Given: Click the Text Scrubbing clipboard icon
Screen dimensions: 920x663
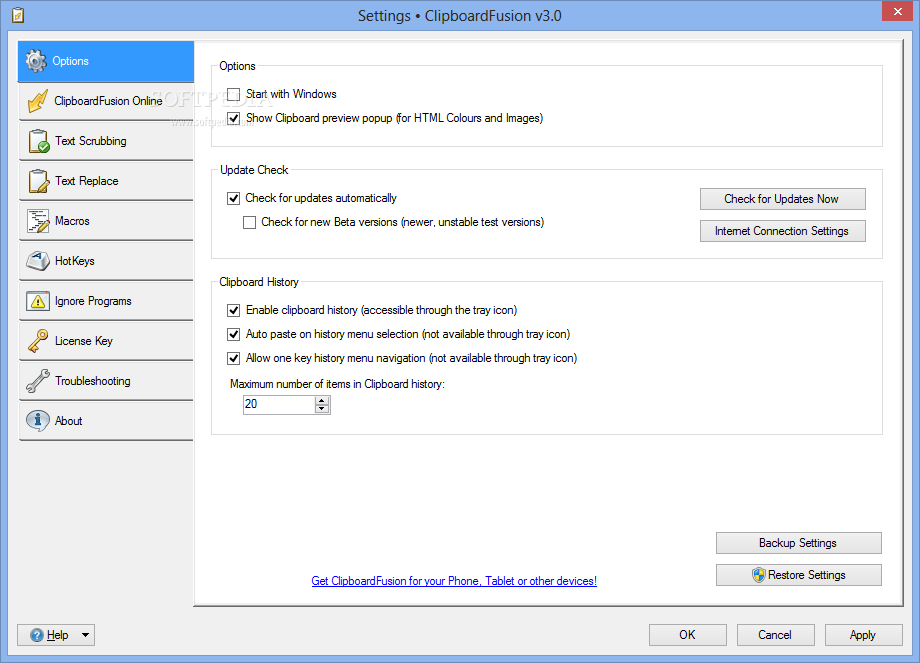Looking at the screenshot, I should 39,141.
